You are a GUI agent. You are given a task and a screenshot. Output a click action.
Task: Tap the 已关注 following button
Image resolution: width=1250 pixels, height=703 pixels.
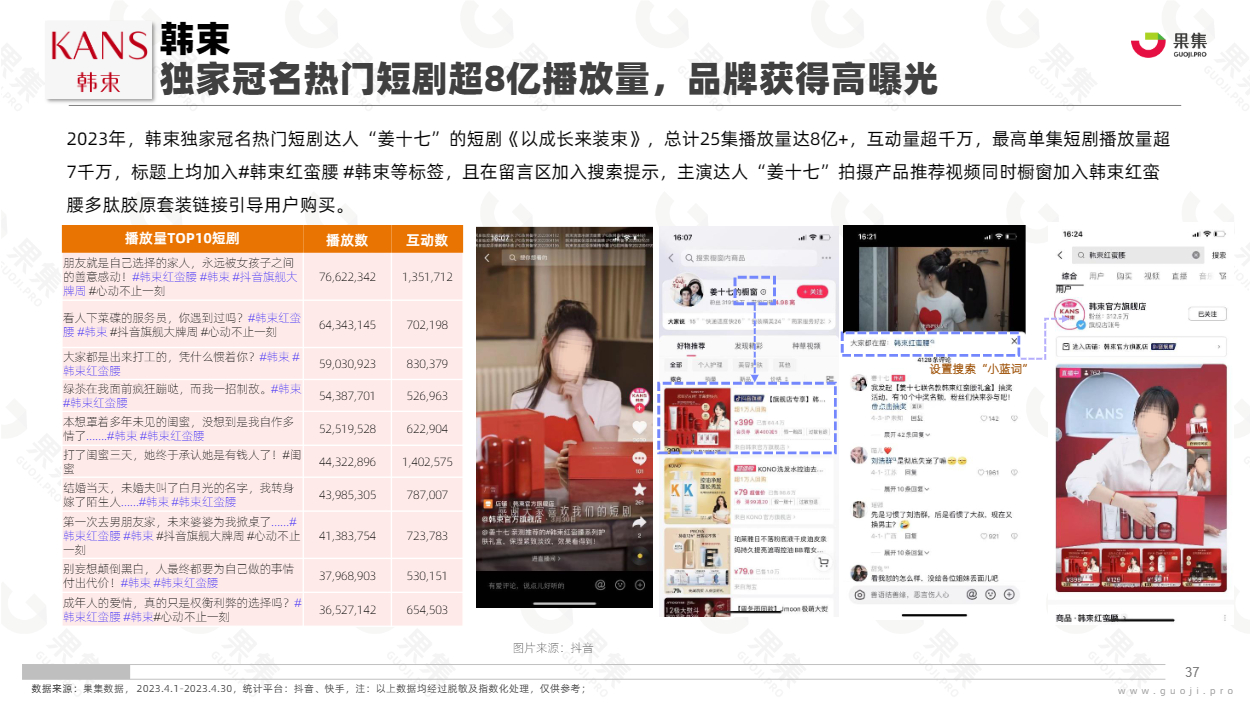[x=1207, y=314]
